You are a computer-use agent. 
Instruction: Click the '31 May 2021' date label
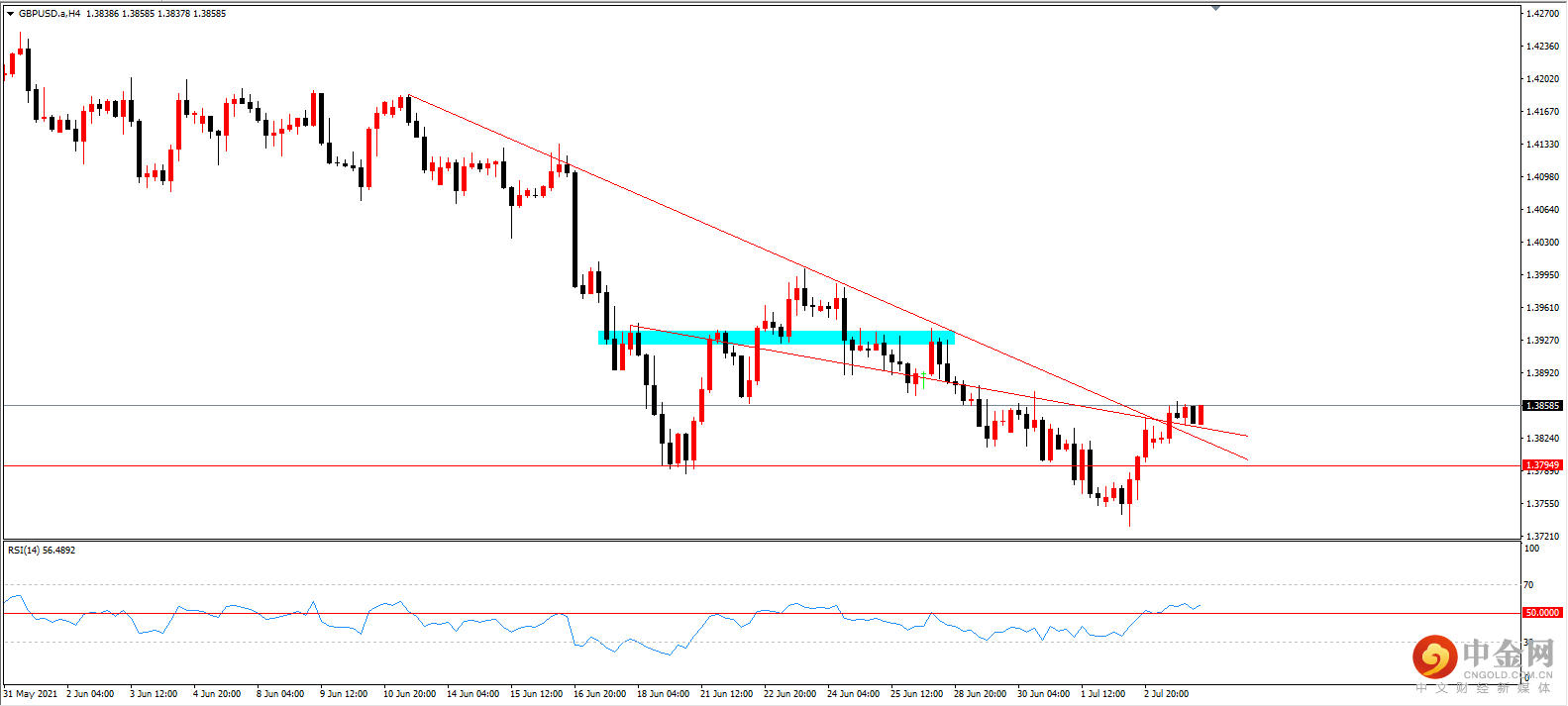[31, 694]
